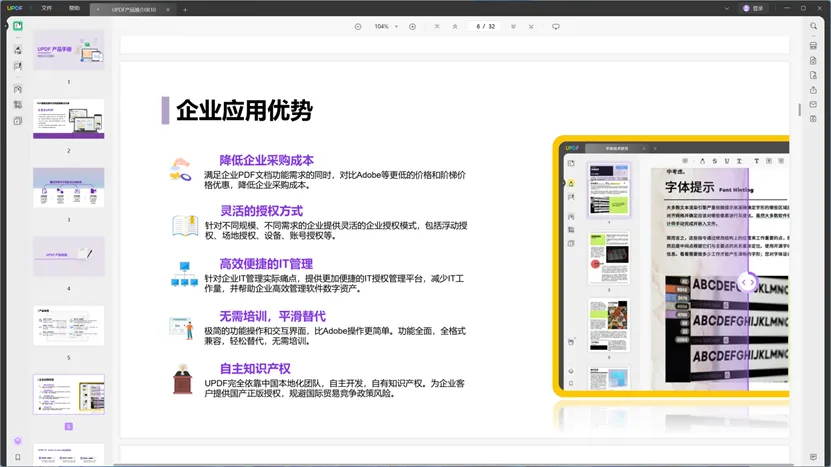Start slideshow presentation mode
The height and width of the screenshot is (467, 831).
tap(555, 27)
